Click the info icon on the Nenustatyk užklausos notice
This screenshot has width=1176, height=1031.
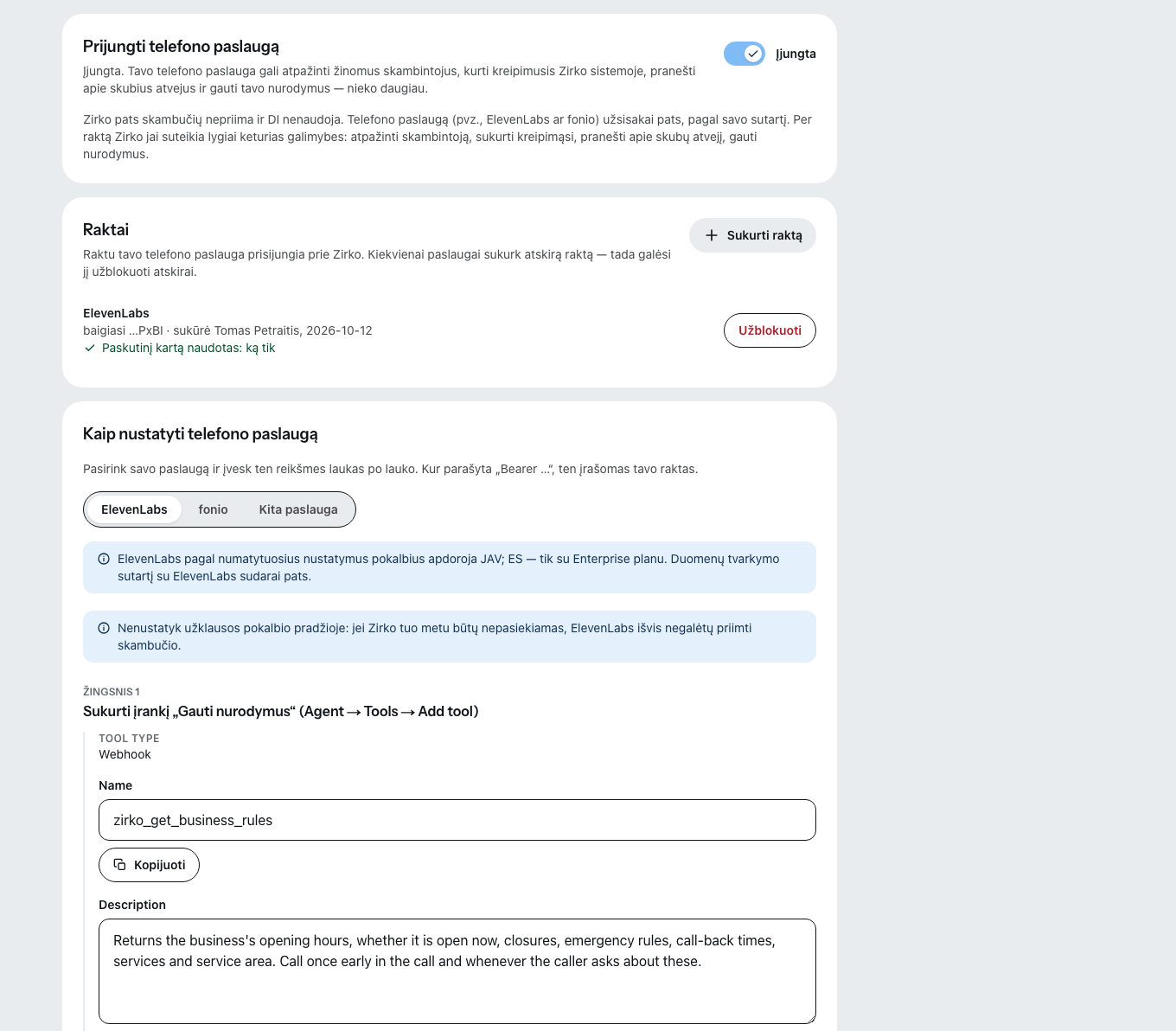point(104,628)
